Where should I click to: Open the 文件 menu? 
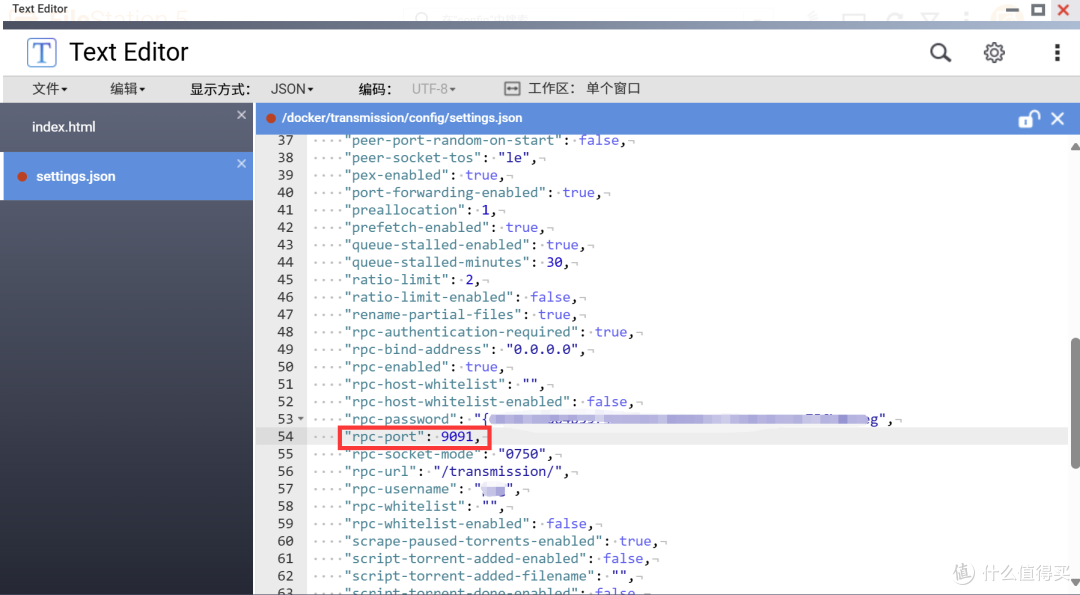50,89
